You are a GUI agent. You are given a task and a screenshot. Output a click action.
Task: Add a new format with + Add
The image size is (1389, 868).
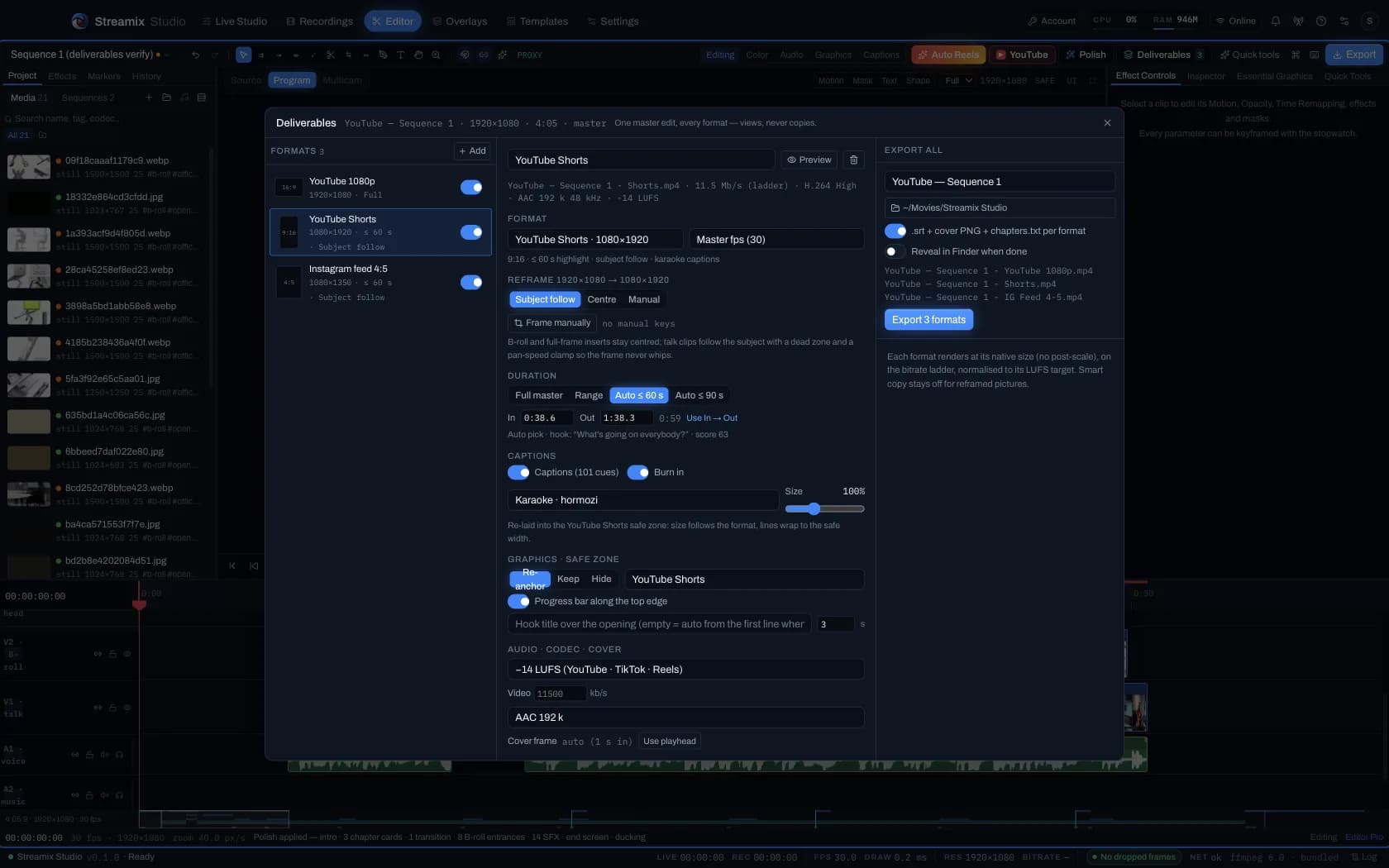click(472, 150)
